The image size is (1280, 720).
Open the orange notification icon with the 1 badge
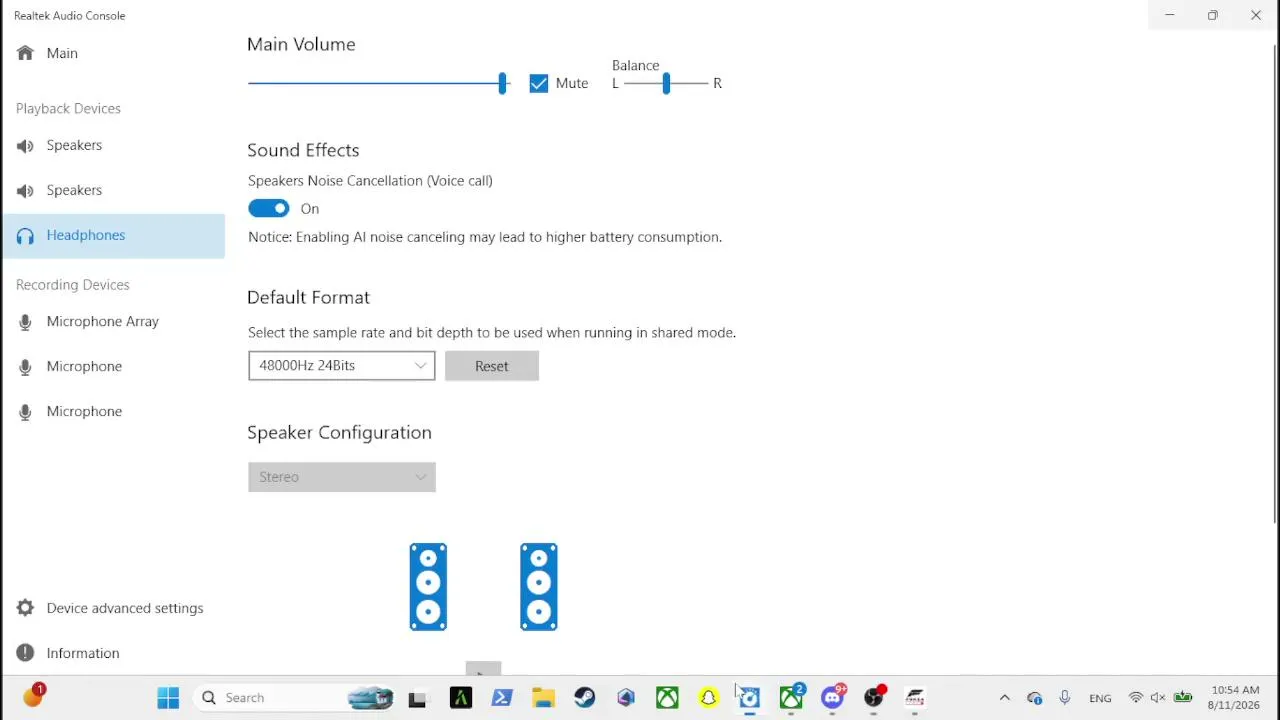[x=34, y=696]
